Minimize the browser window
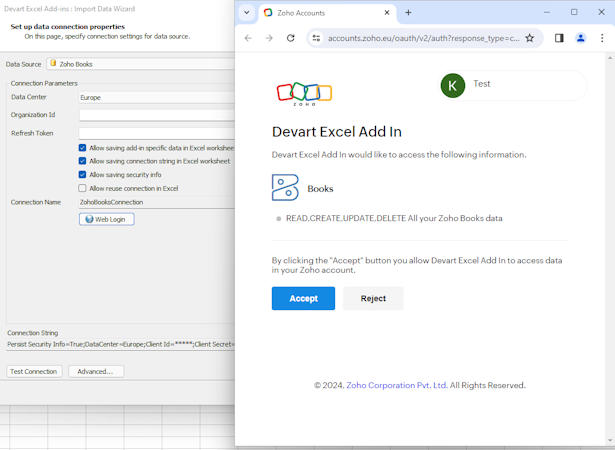 point(547,13)
